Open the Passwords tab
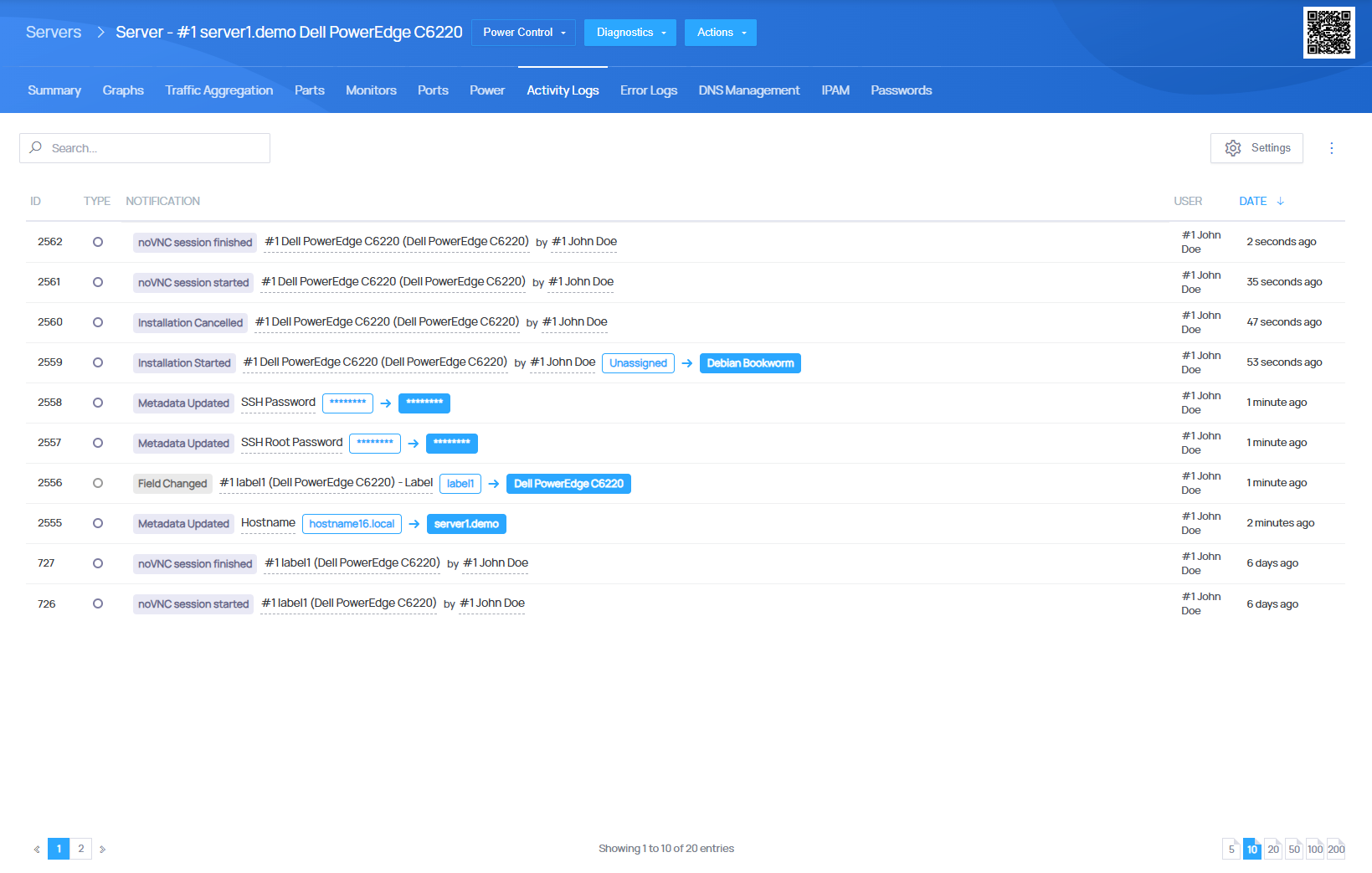Screen dimensions: 1372x873 [x=902, y=90]
